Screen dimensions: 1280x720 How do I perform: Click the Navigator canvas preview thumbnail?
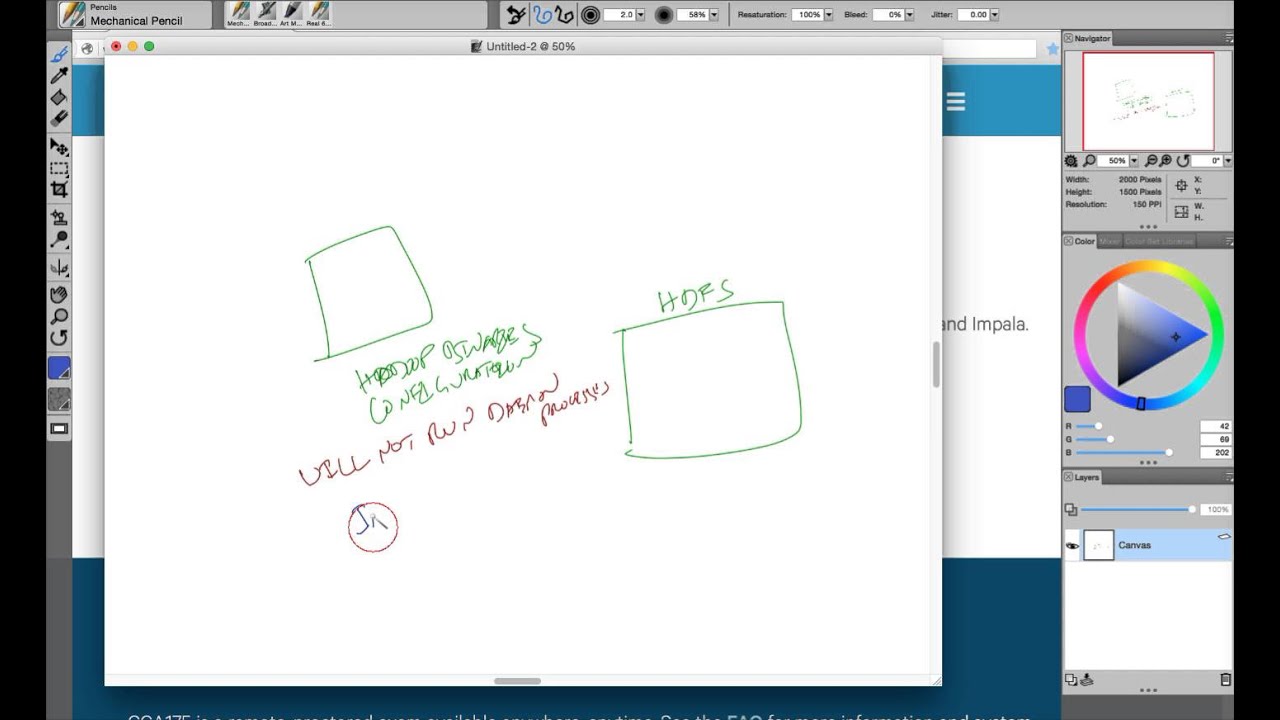pos(1148,101)
